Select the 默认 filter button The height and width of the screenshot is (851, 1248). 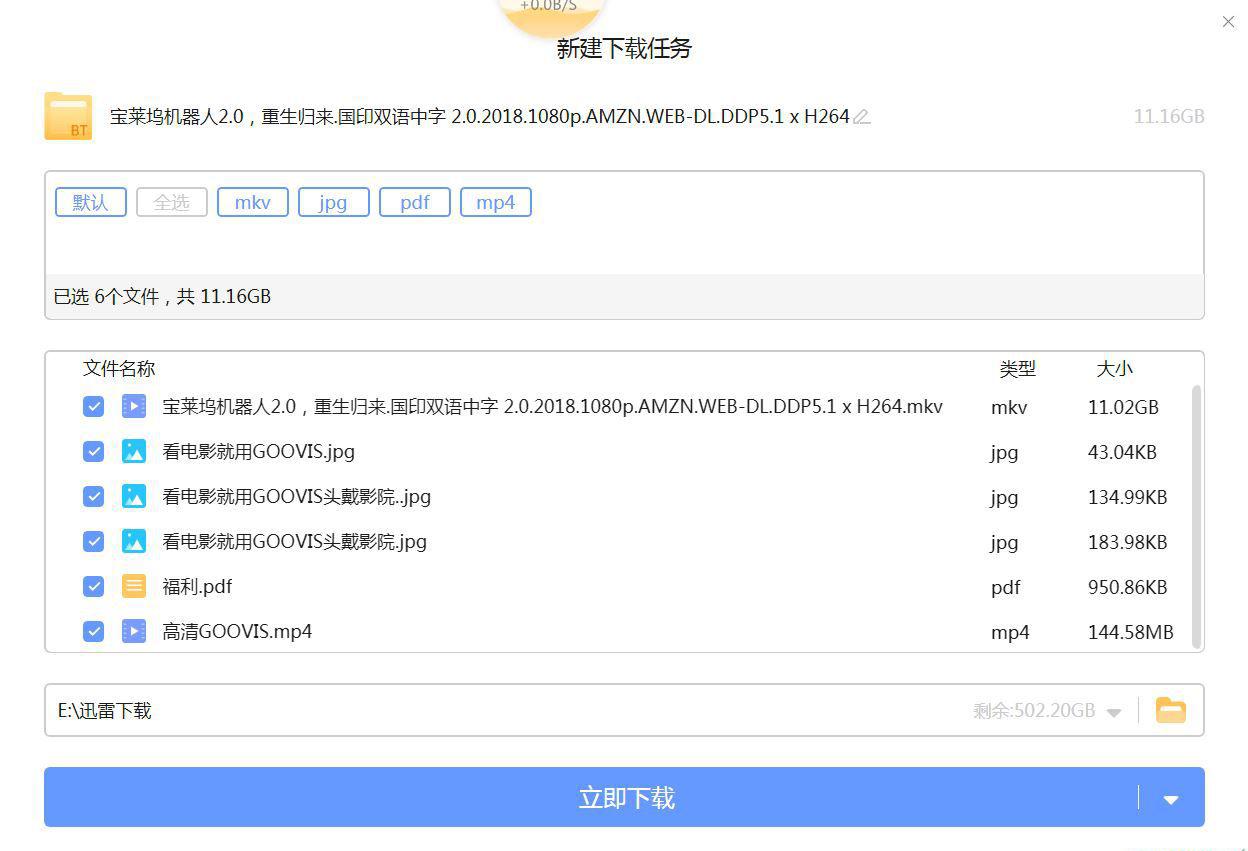tap(90, 202)
